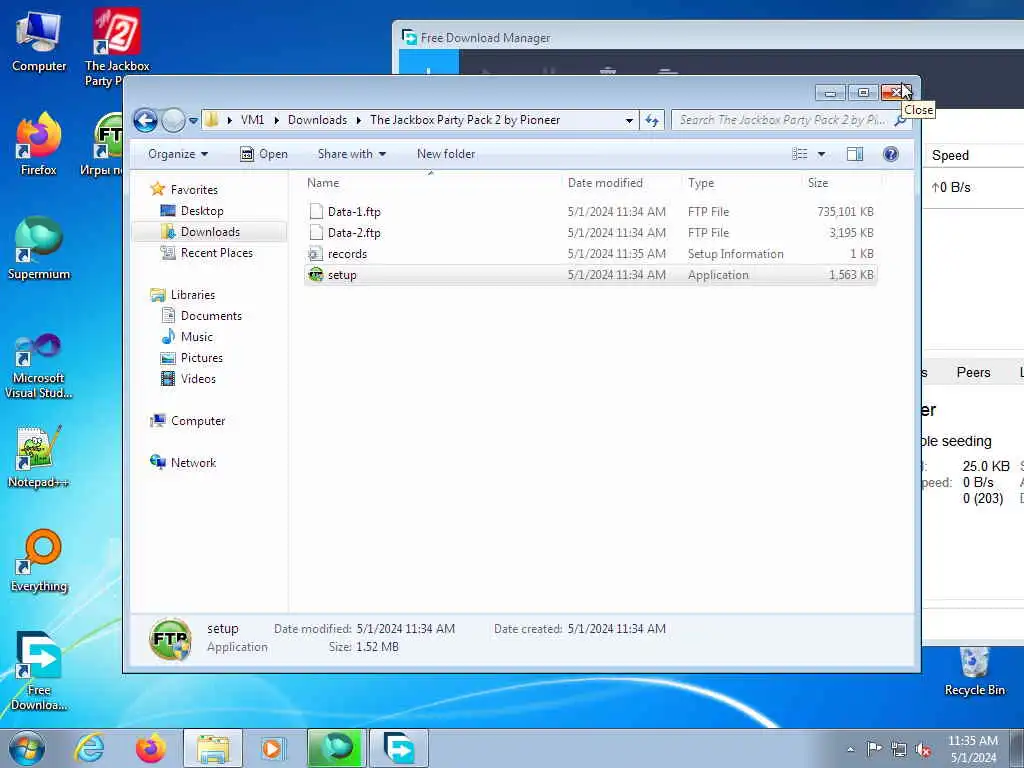Viewport: 1024px width, 768px height.
Task: Open the Computer desktop icon
Action: (x=39, y=42)
